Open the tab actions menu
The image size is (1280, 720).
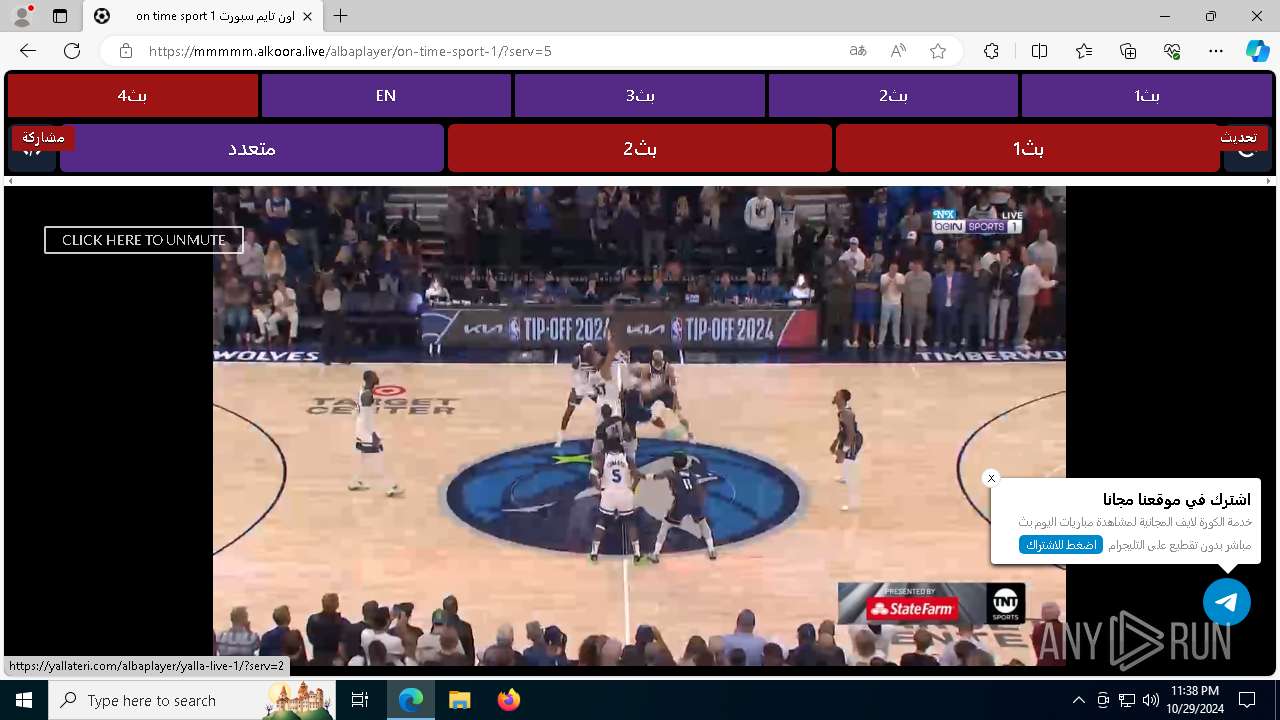coord(60,16)
